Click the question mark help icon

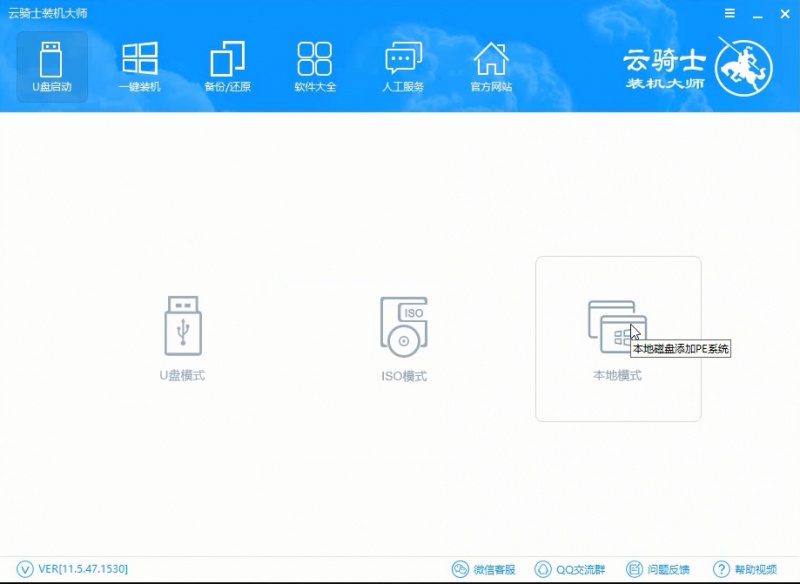(721, 569)
